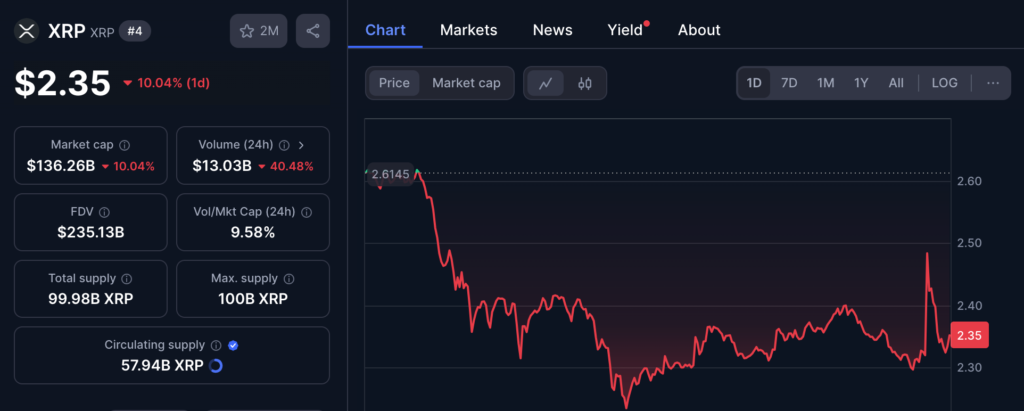
Task: Switch to line chart view icon
Action: (545, 83)
